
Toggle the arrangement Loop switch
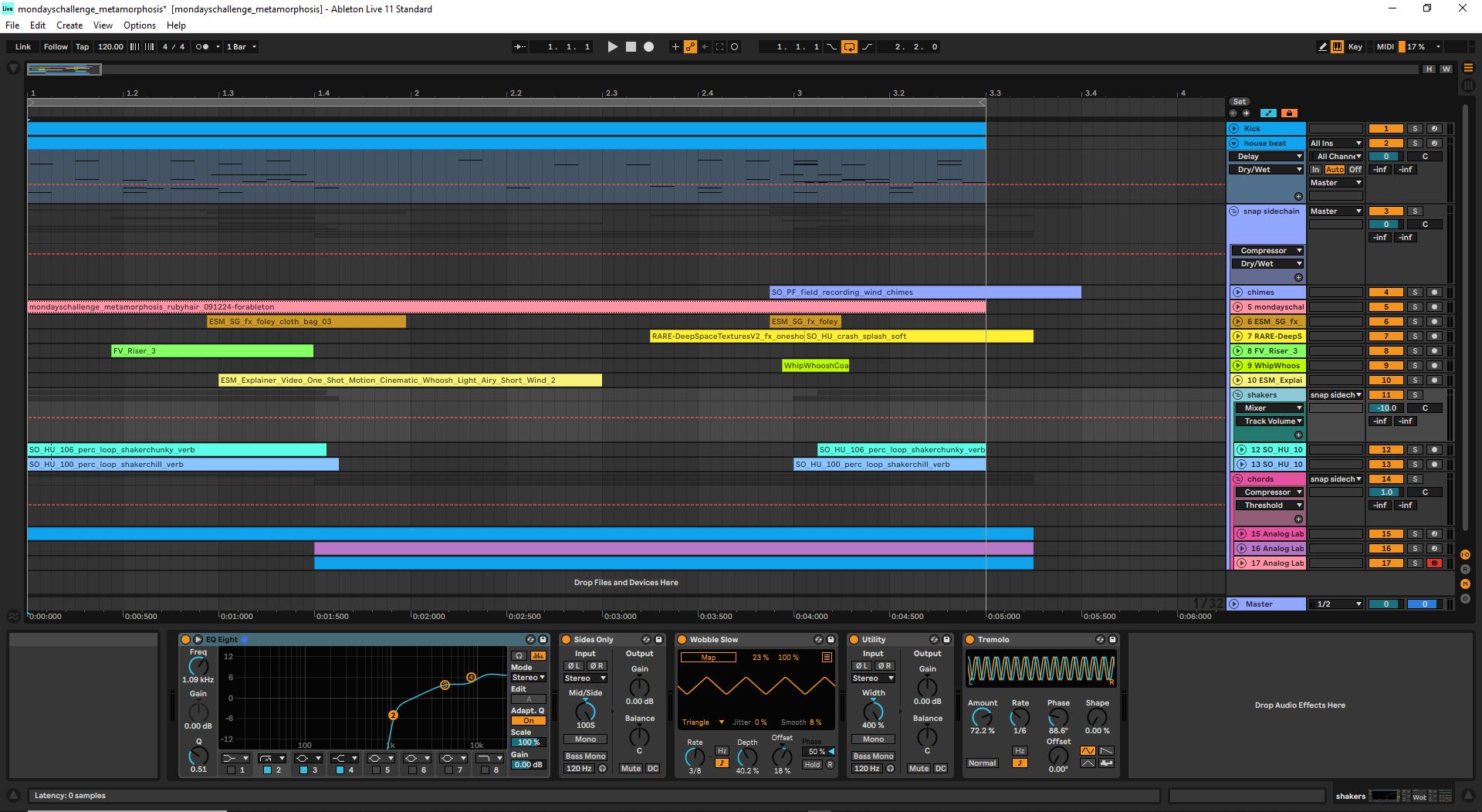coord(849,47)
